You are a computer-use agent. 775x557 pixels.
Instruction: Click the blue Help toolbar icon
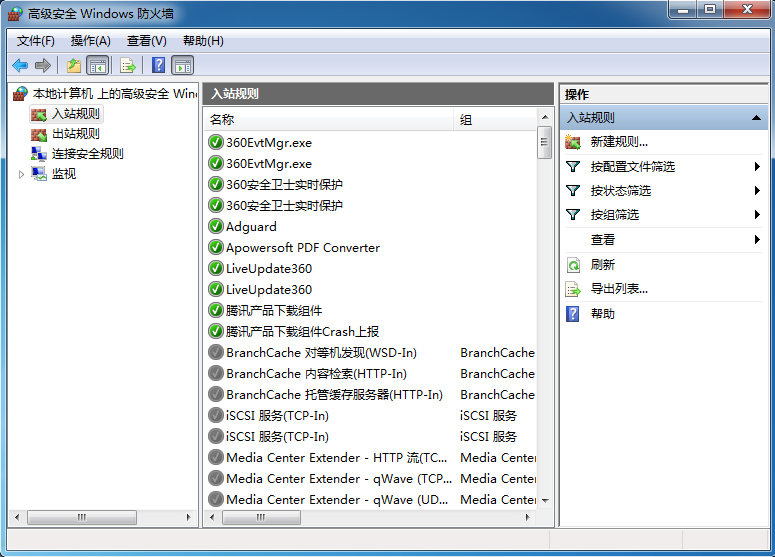(x=158, y=65)
